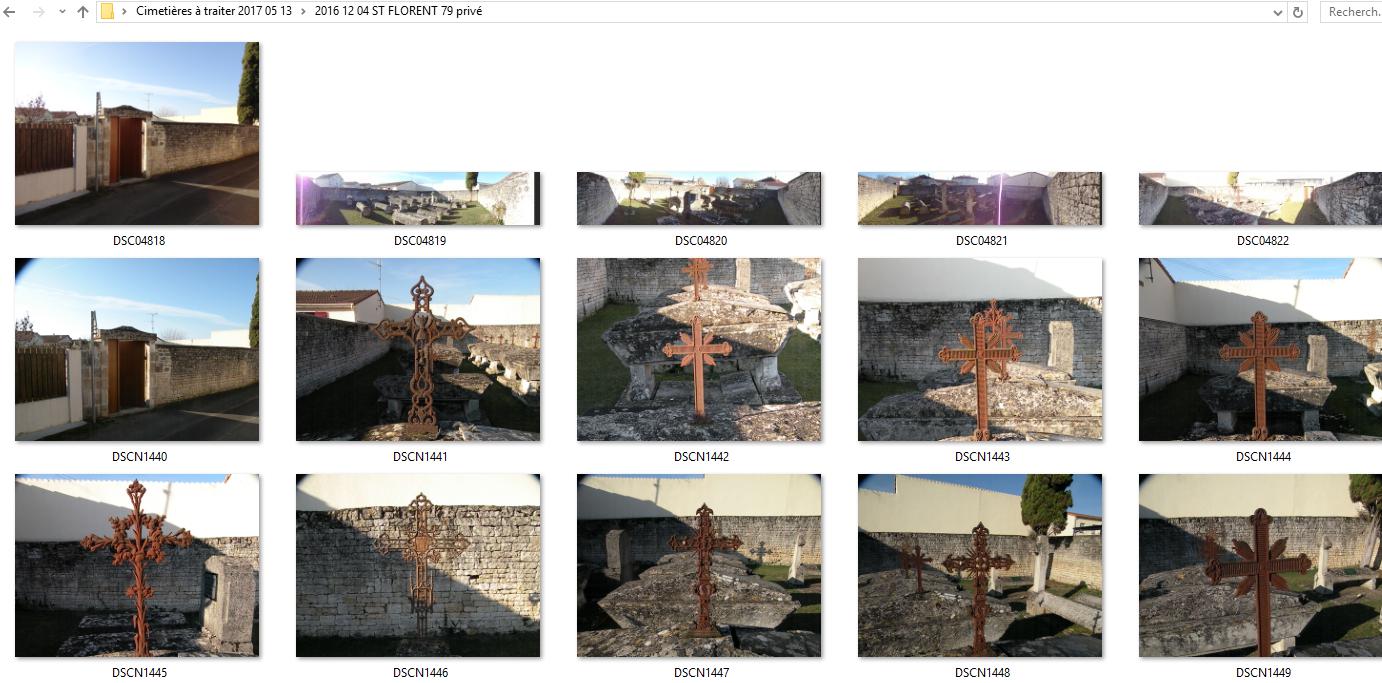Click the file name "DSCN1444"
This screenshot has width=1382, height=683.
1263,457
